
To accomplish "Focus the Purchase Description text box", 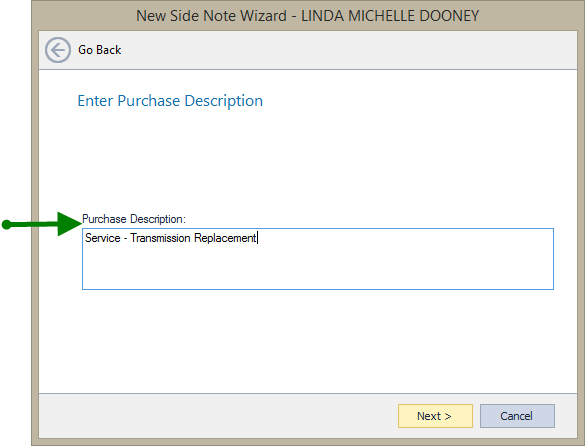I will [318, 259].
